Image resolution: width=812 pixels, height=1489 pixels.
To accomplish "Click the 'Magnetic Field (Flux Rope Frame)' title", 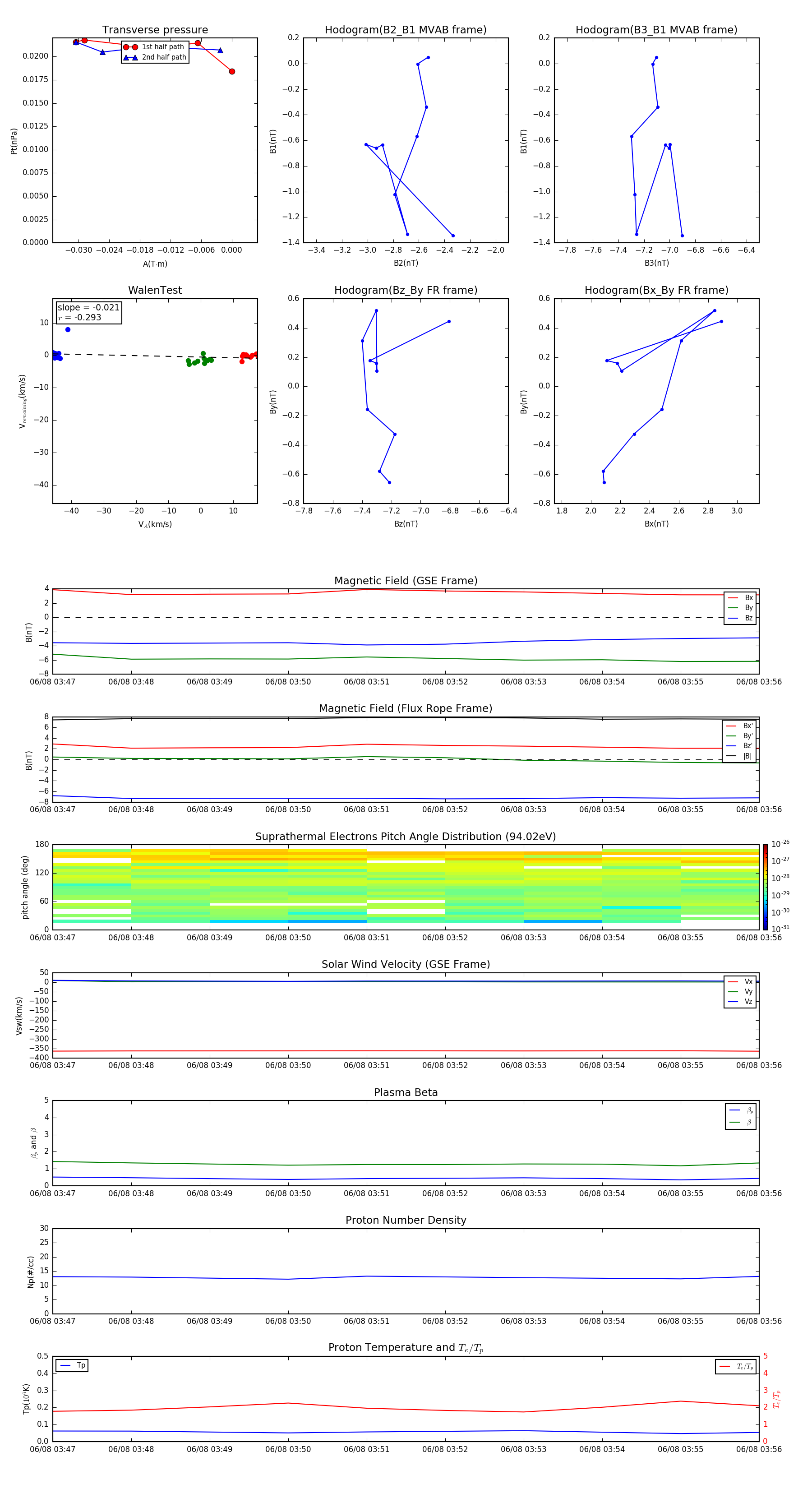I will pos(406,709).
